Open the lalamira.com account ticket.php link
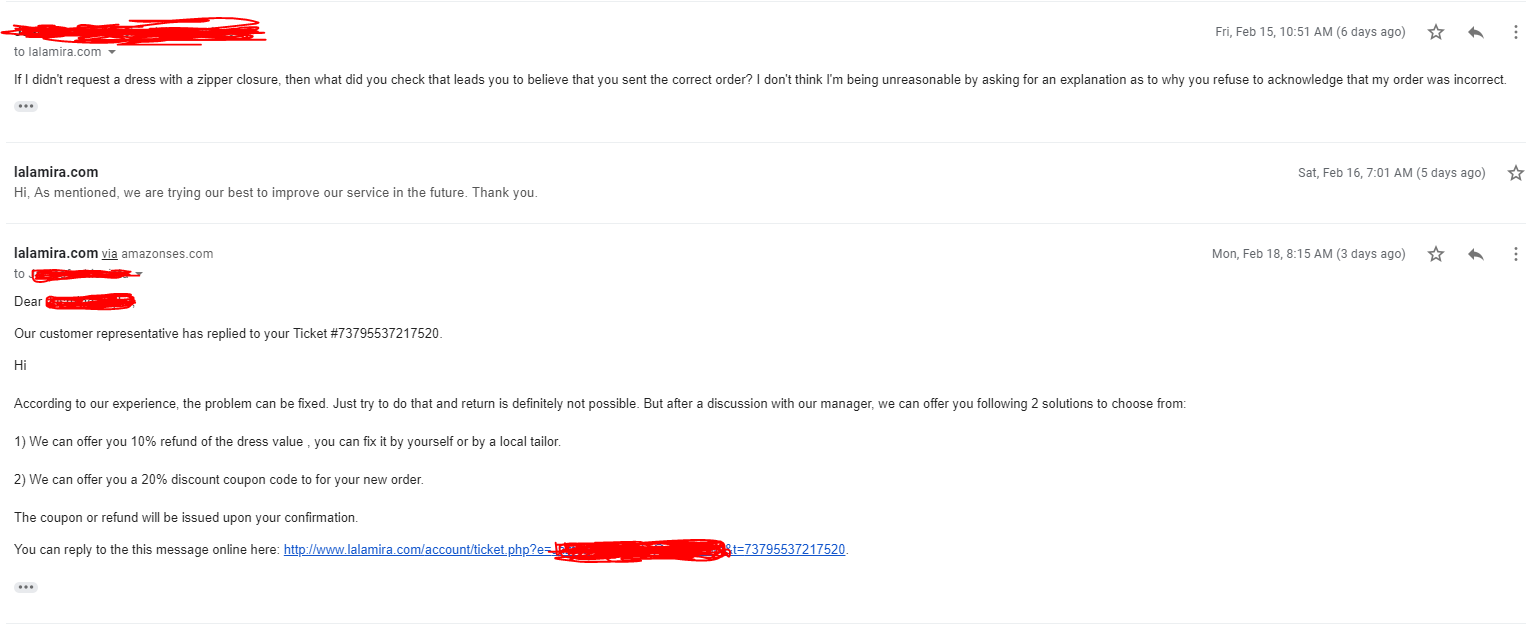Viewport: 1533px width, 625px height. pos(565,549)
